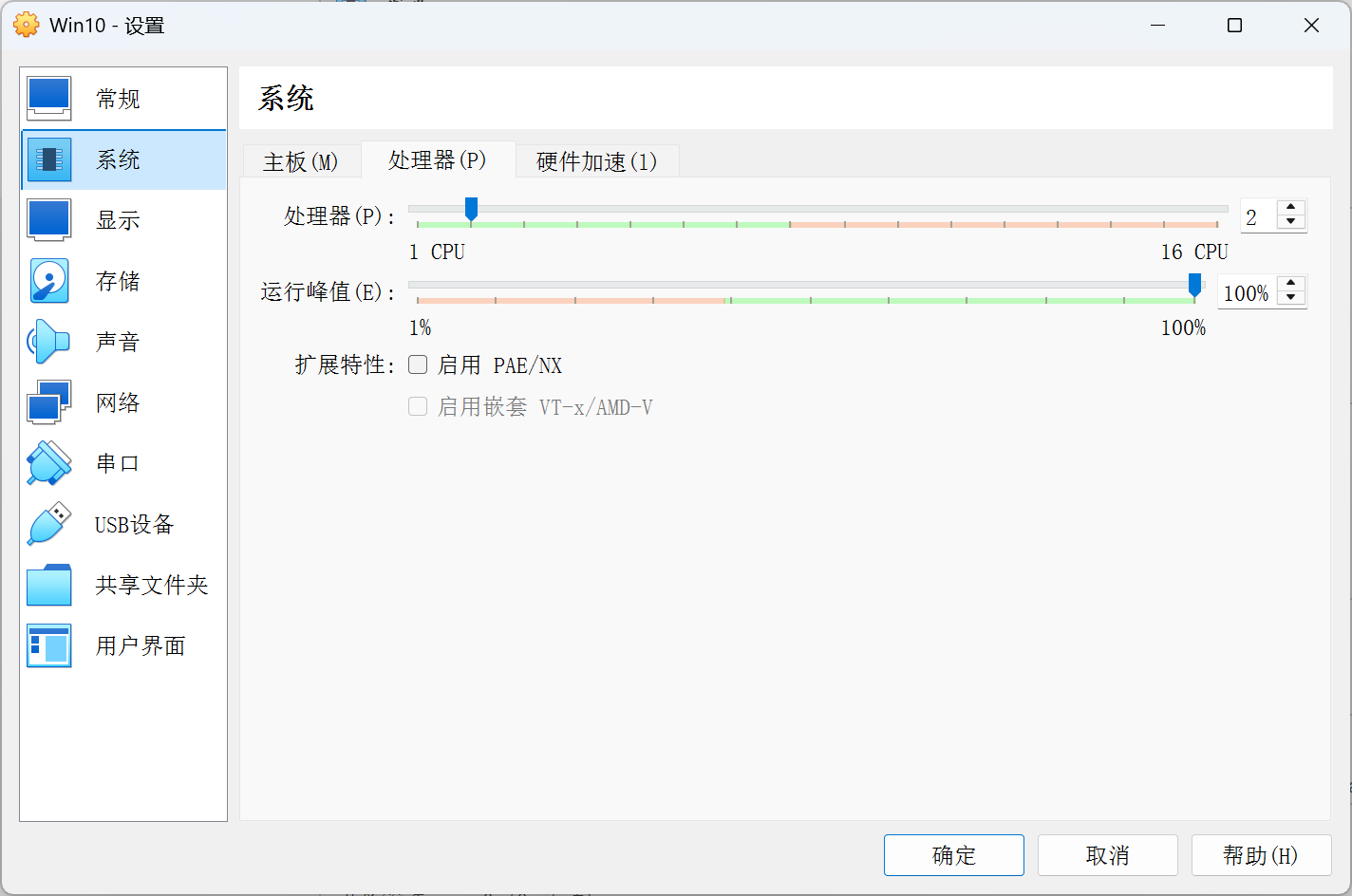Select the USB设备 settings icon
The height and width of the screenshot is (896, 1352).
click(49, 524)
